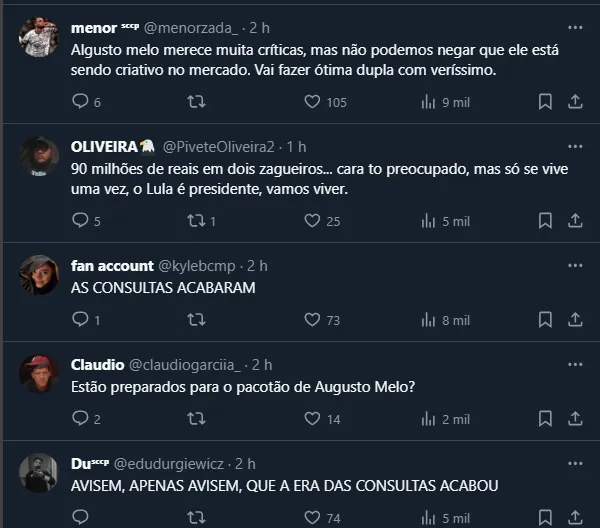The height and width of the screenshot is (528, 600).
Task: Share the fan account tweet
Action: point(575,319)
